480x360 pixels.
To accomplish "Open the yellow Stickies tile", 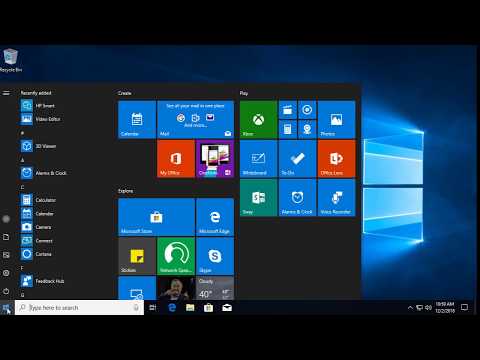I will click(137, 256).
